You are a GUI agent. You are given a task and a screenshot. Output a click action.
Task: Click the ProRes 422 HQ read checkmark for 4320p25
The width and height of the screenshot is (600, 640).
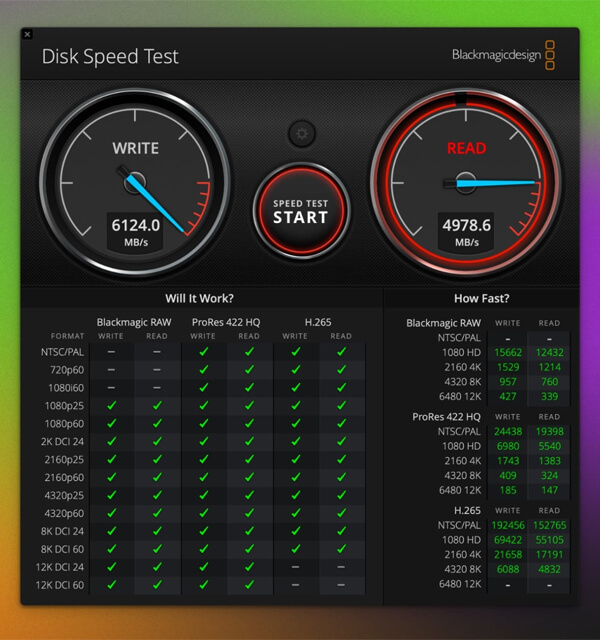[249, 495]
